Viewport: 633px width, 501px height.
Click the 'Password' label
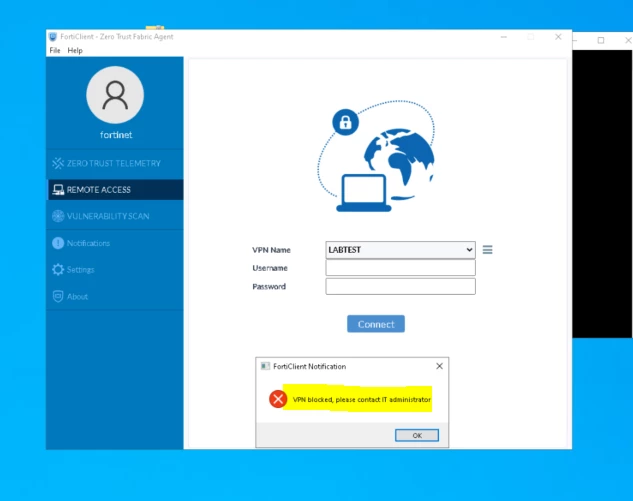(269, 287)
